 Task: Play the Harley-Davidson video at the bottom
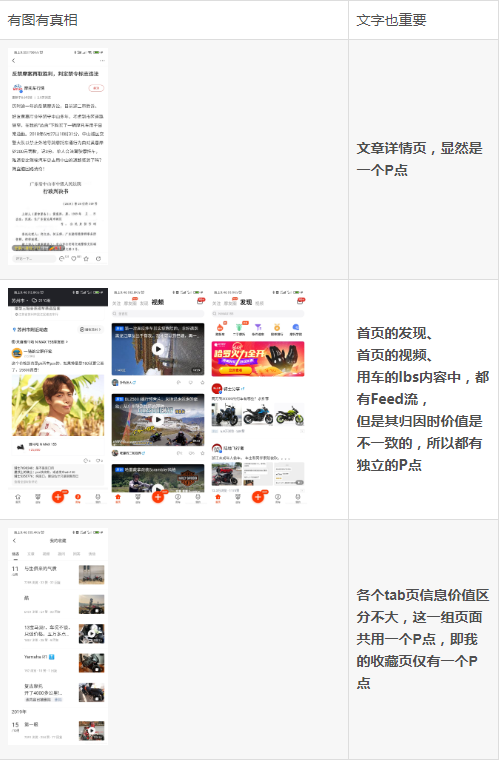[158, 478]
